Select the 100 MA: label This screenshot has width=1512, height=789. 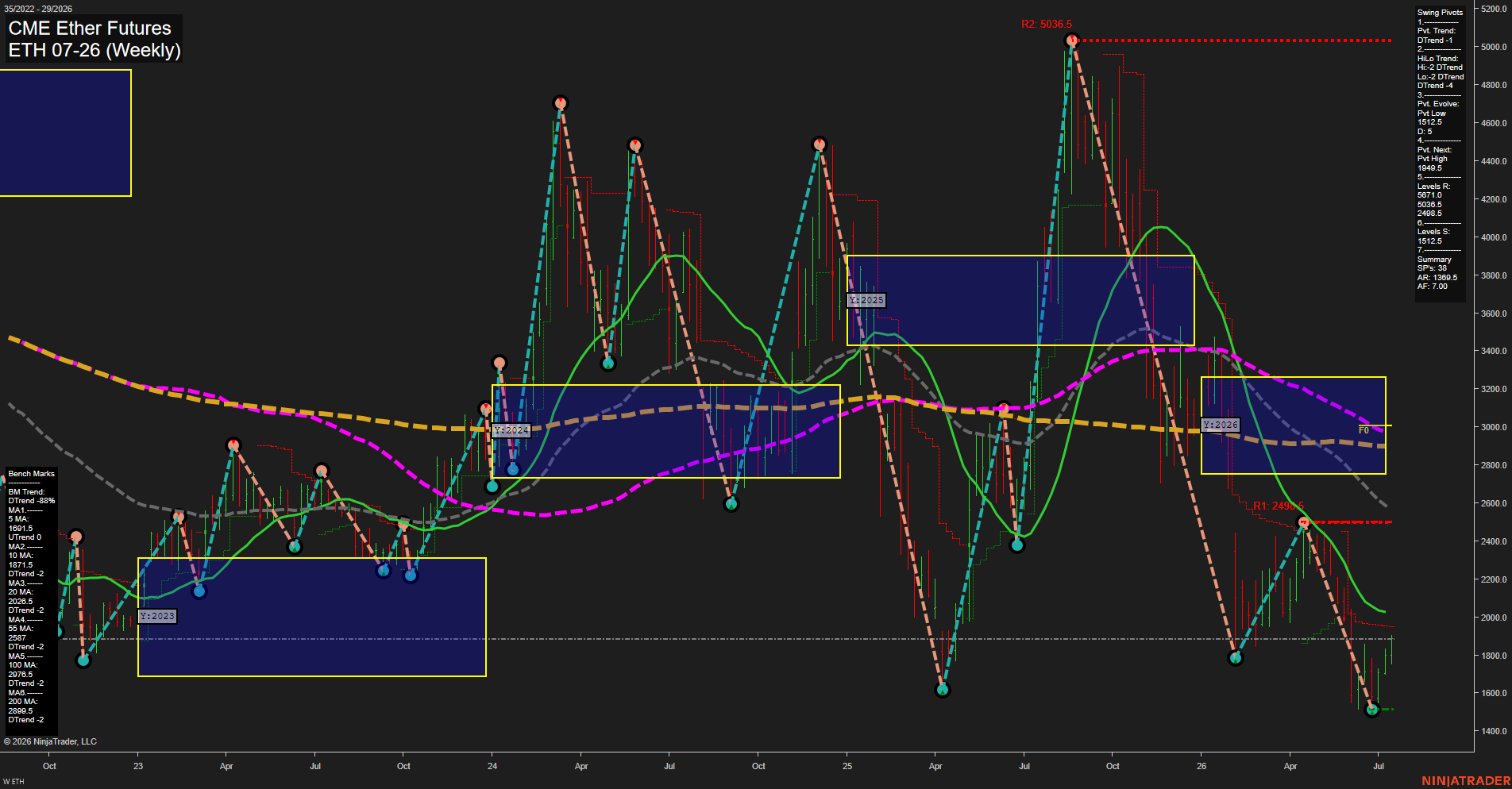tap(23, 665)
